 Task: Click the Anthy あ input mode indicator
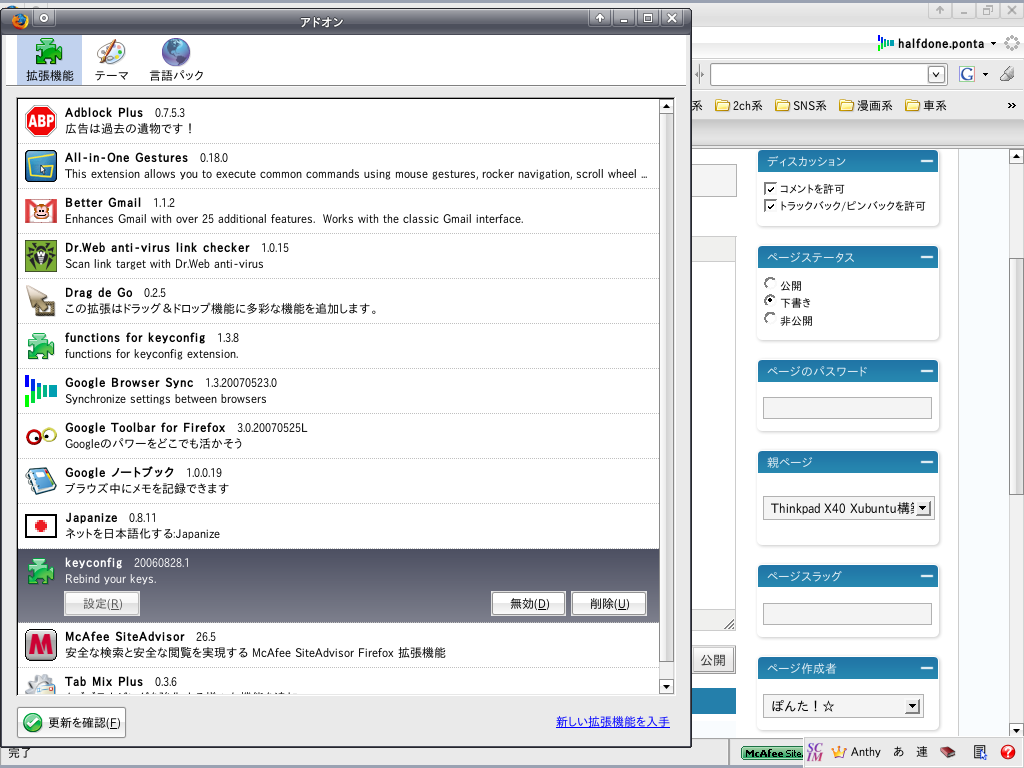pyautogui.click(x=899, y=752)
